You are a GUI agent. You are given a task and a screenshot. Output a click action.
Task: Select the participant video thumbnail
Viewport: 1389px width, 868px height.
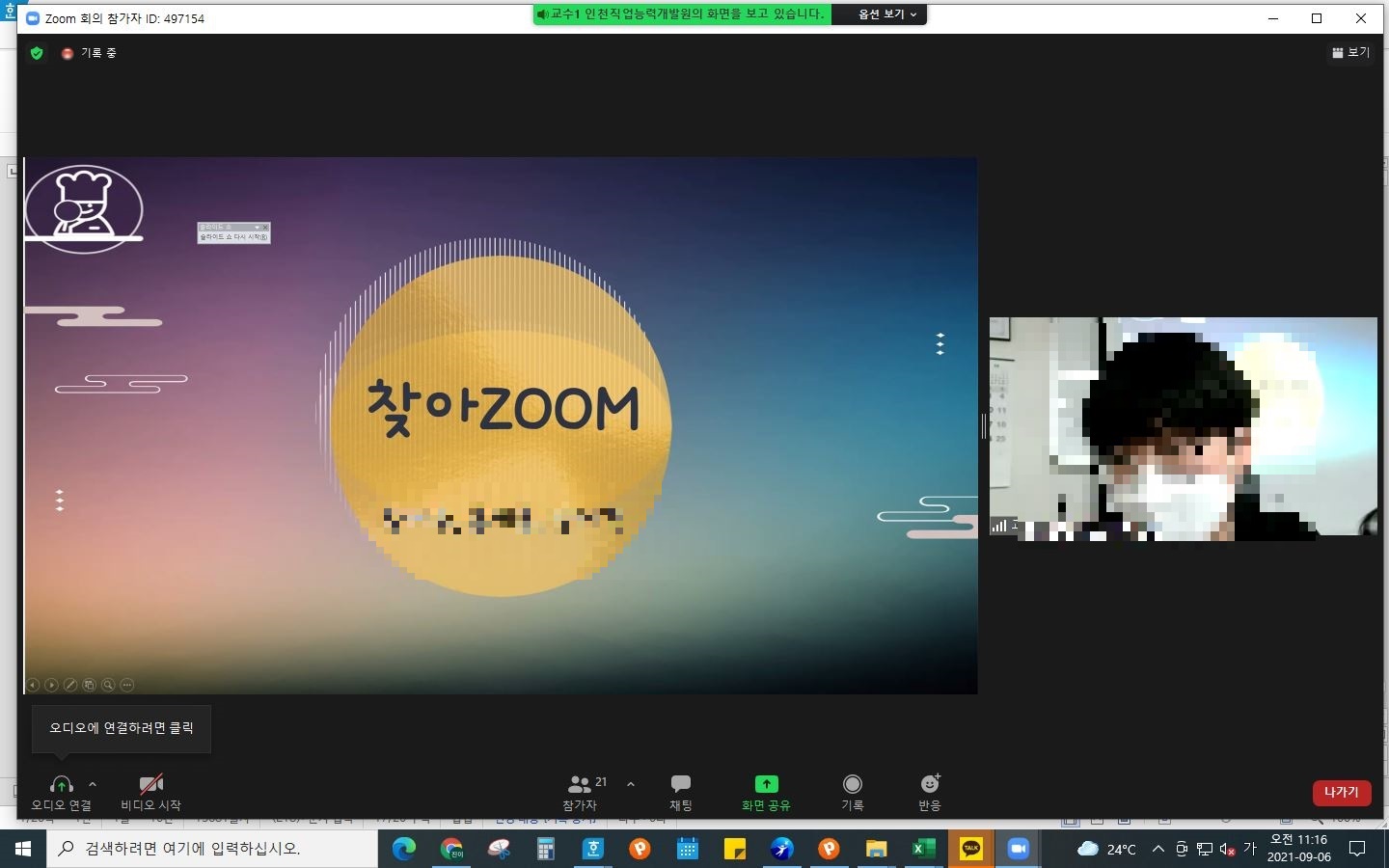1184,427
